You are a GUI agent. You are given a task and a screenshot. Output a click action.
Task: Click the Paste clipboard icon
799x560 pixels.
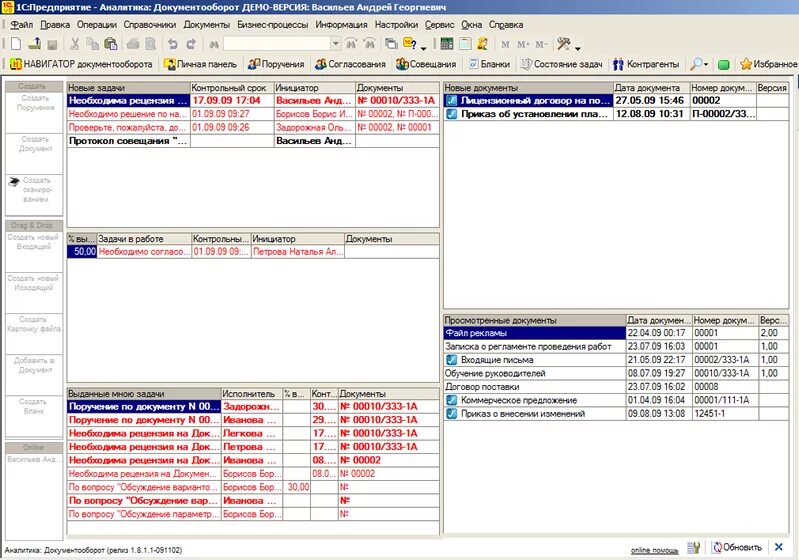111,44
